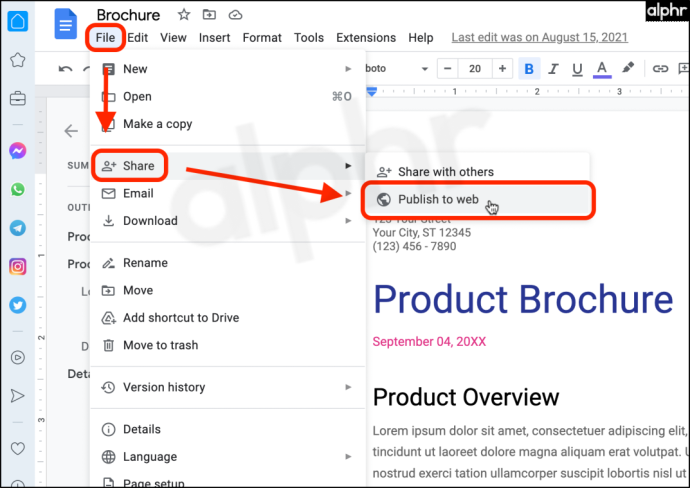This screenshot has height=488, width=690.
Task: Open WhatsApp in the sidebar
Action: tap(18, 190)
